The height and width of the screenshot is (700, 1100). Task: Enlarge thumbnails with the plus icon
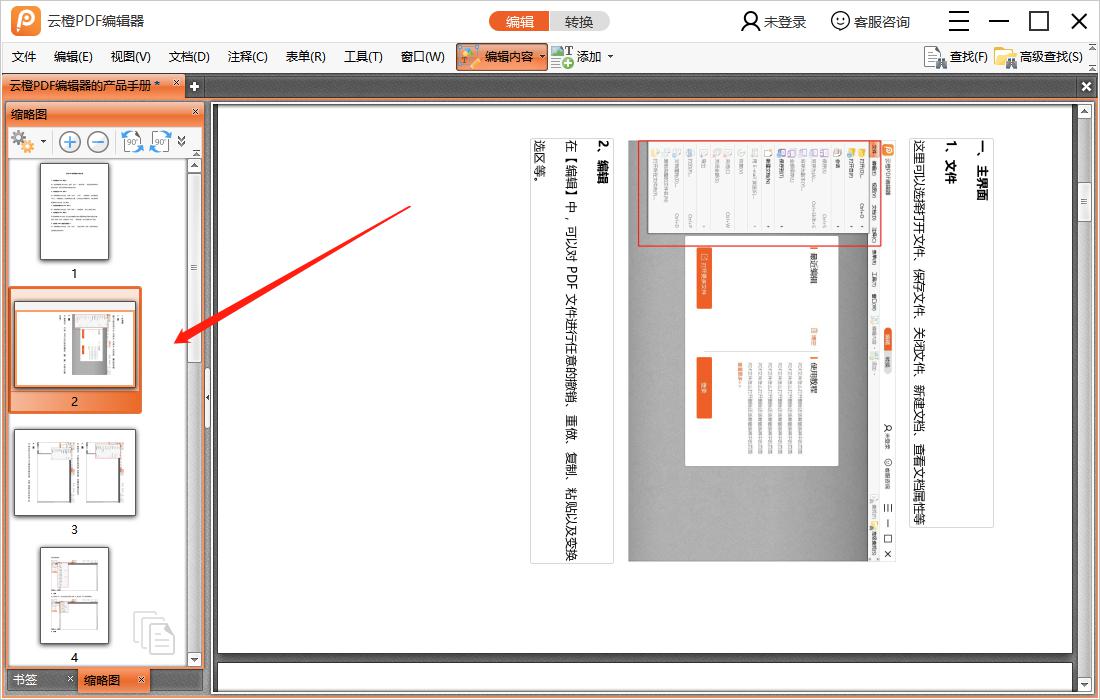click(x=69, y=142)
